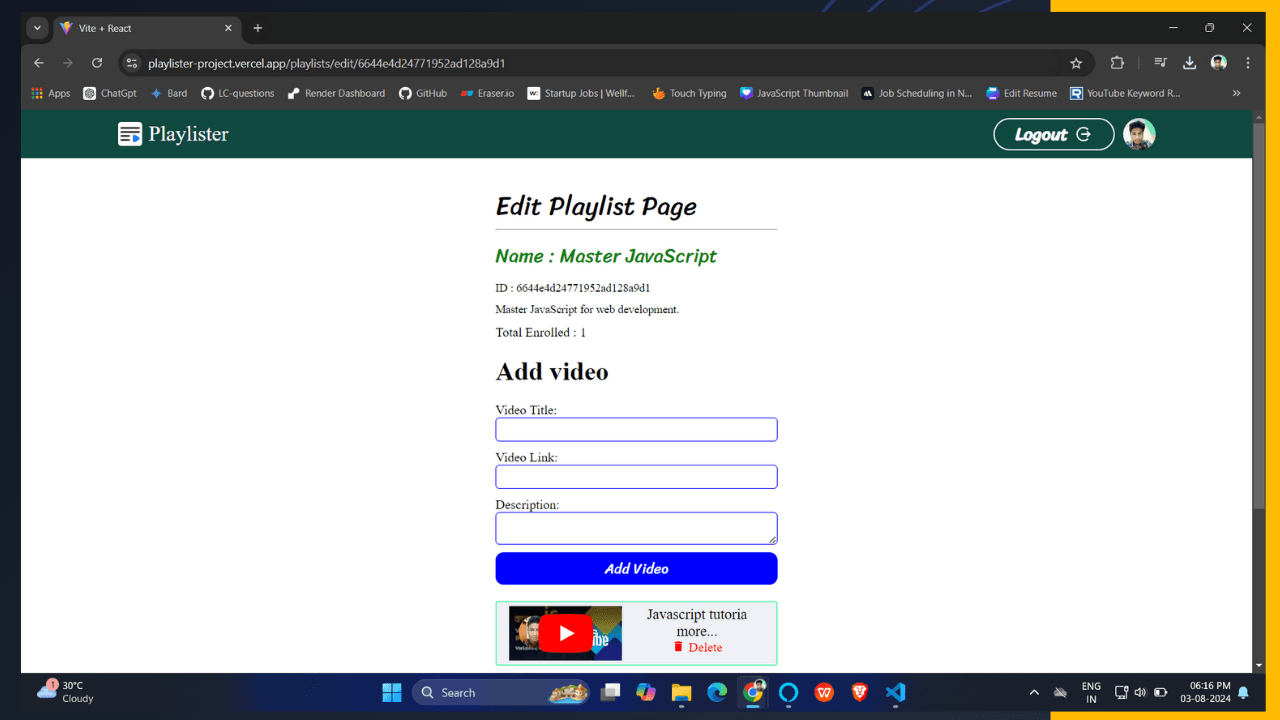Open the browser extensions puzzle icon
This screenshot has width=1280, height=720.
coord(1117,62)
